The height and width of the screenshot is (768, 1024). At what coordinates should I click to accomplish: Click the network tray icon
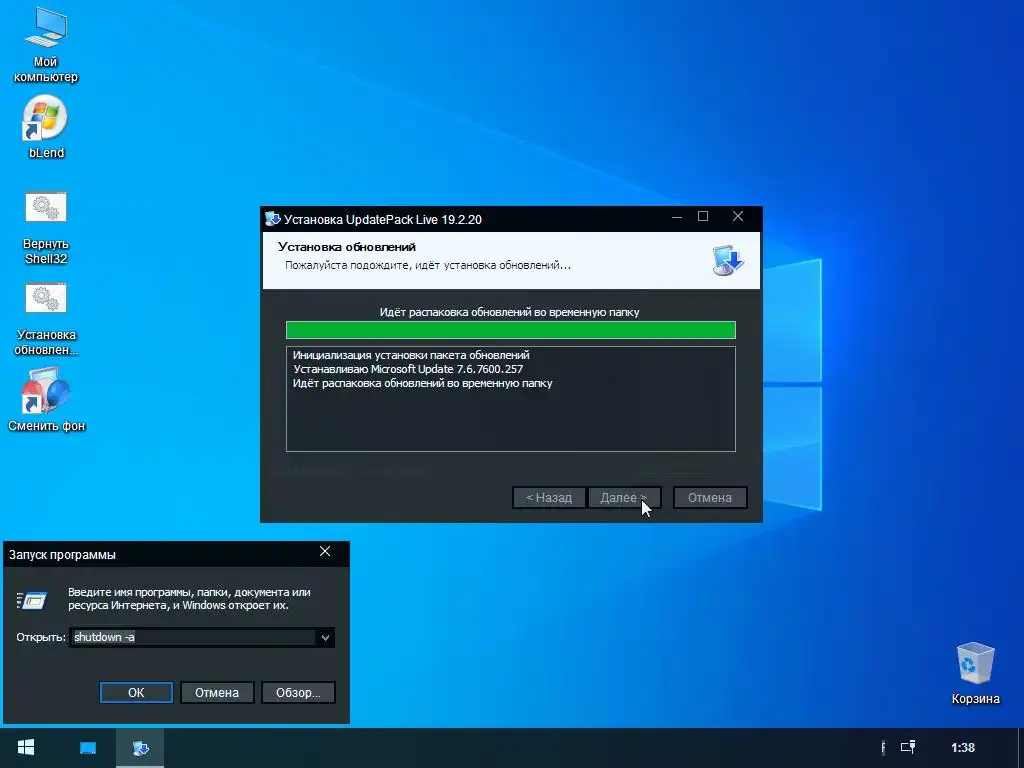click(x=908, y=747)
